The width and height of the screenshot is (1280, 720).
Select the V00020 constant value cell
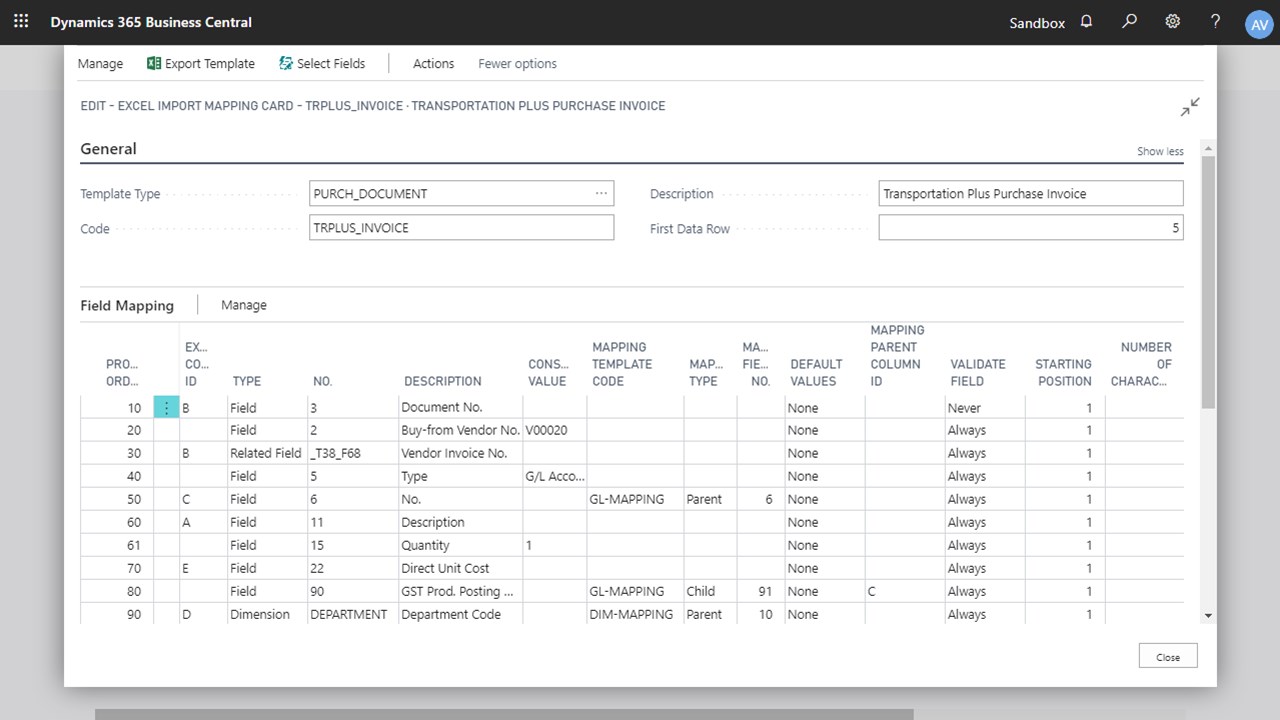(x=554, y=430)
